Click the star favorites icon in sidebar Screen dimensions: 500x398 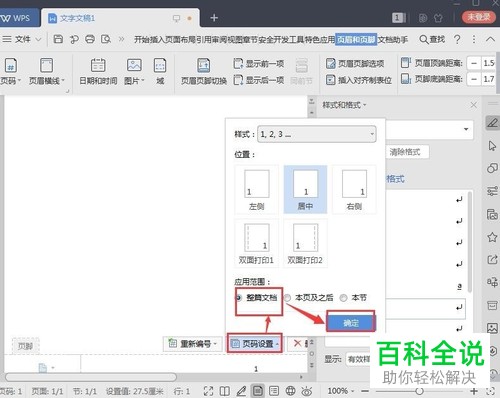492,237
